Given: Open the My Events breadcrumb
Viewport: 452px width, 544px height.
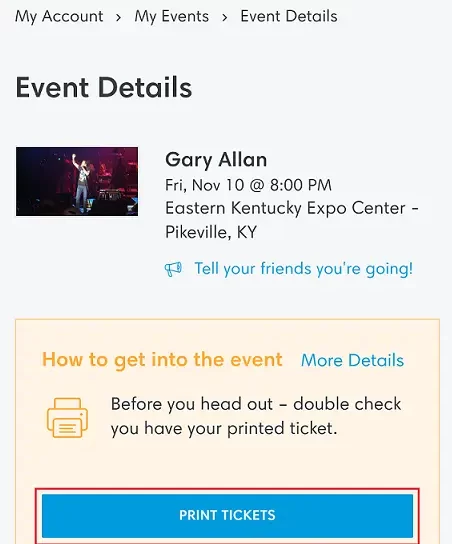Looking at the screenshot, I should click(172, 16).
